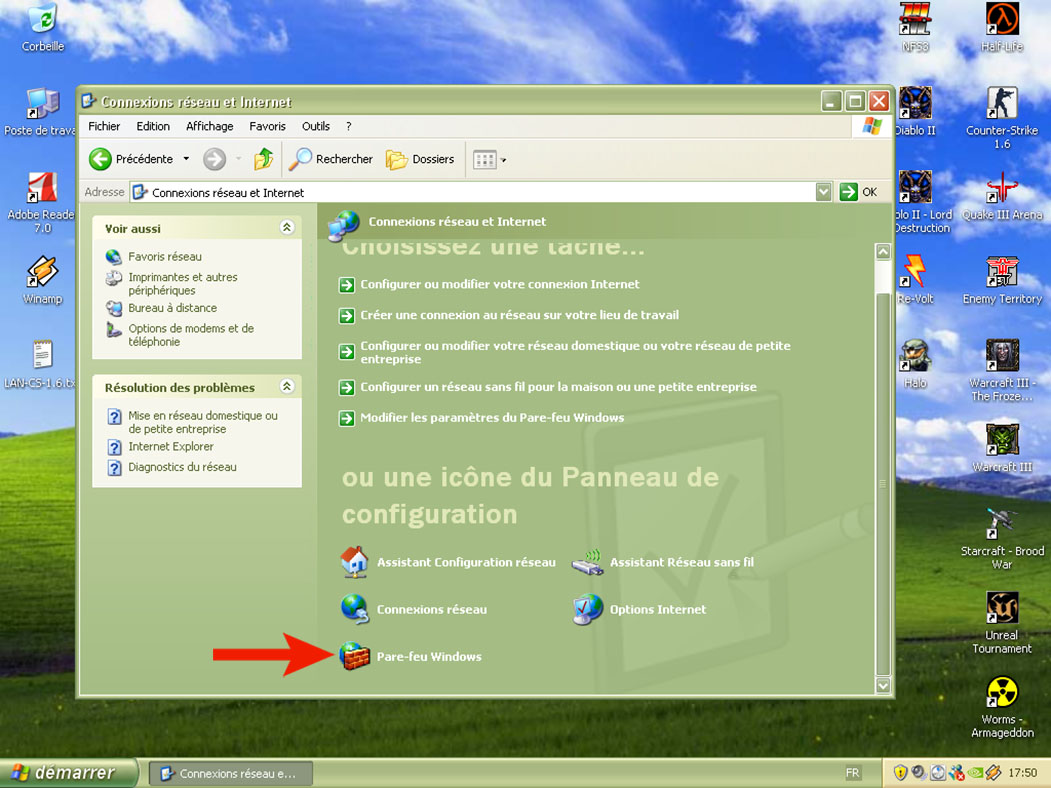Click Configurer ou modifier votre connexion Internet
Viewport: 1051px width, 788px height.
(x=499, y=284)
